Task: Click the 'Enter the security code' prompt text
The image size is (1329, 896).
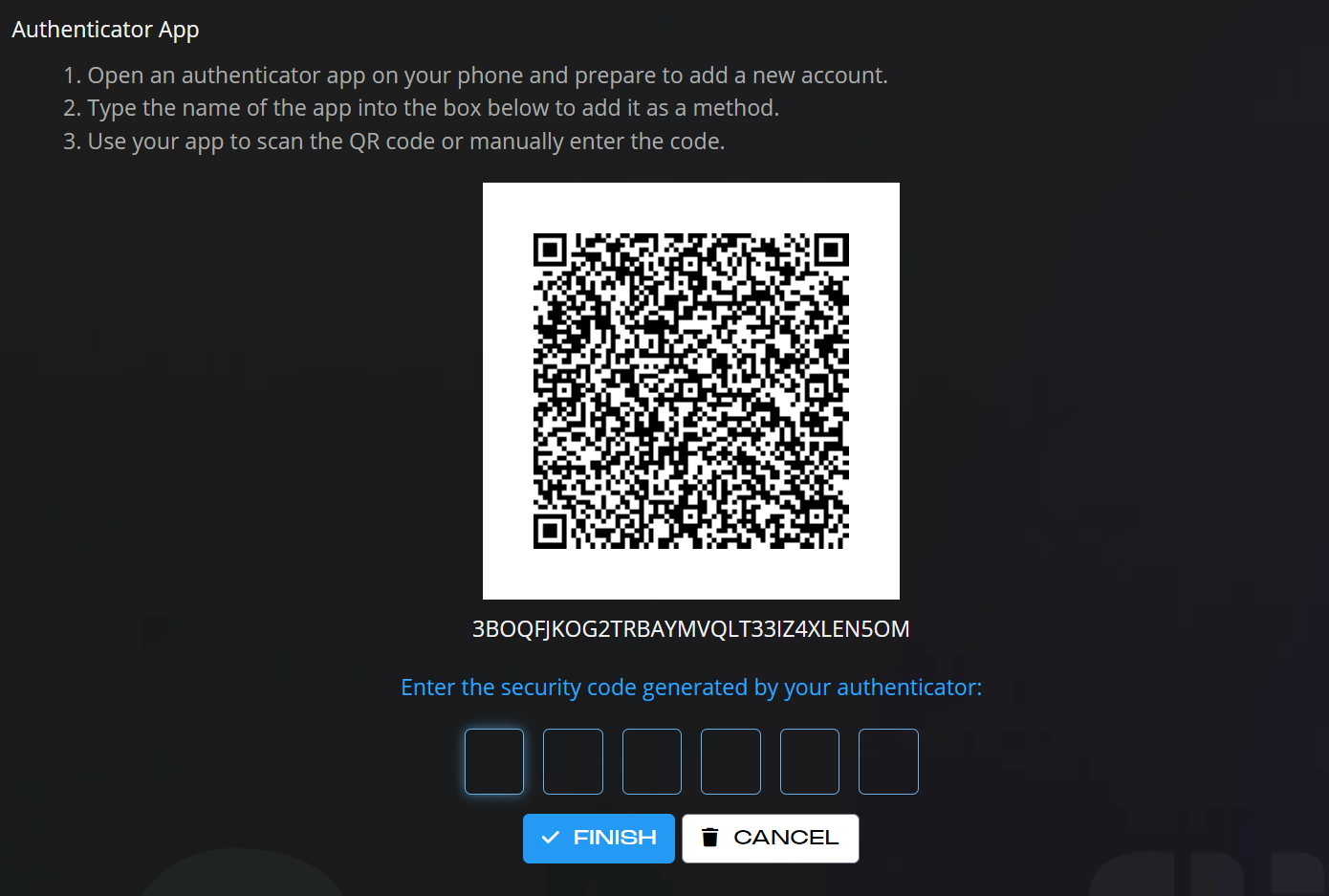Action: pyautogui.click(x=691, y=688)
